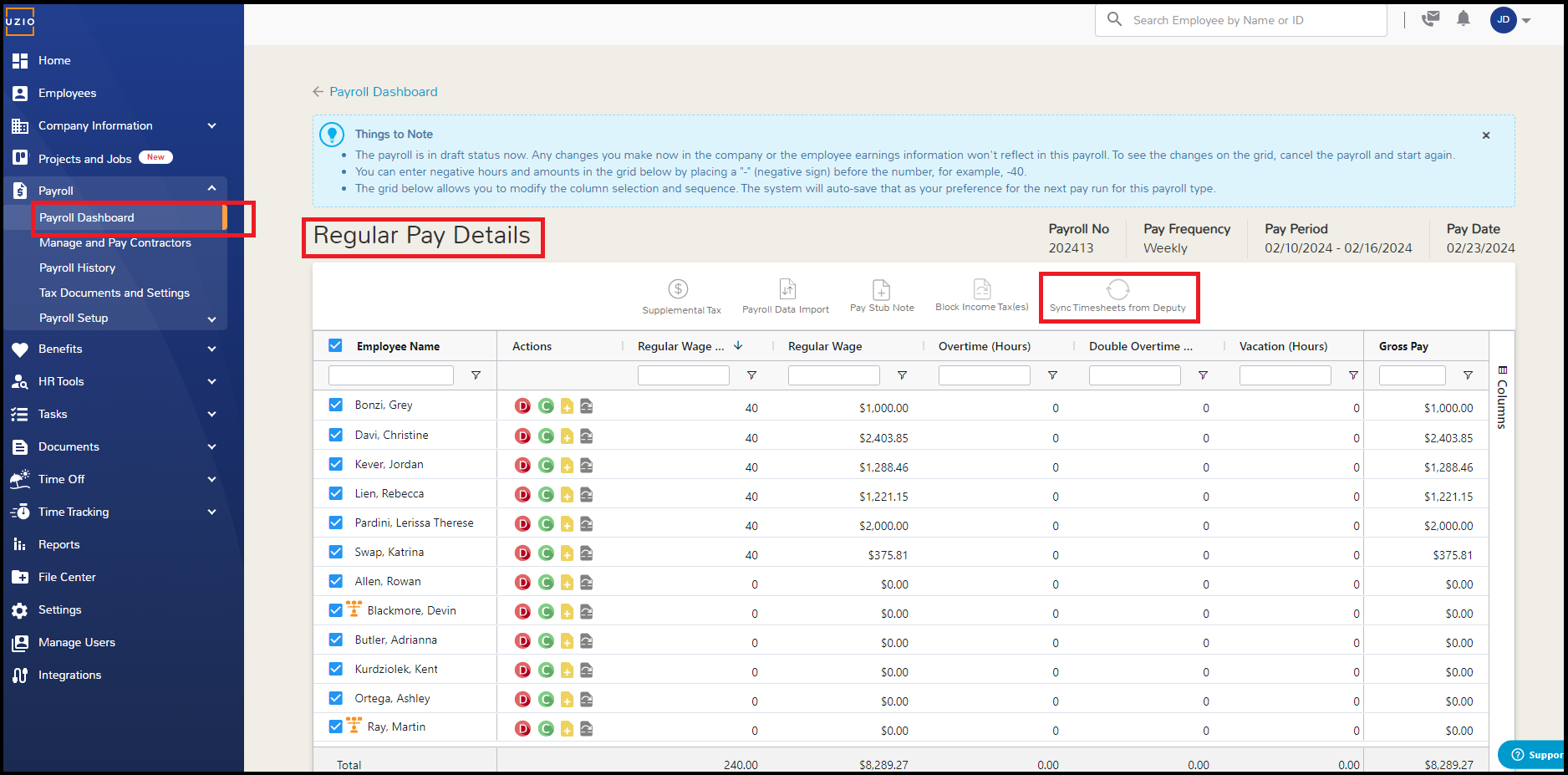Uncheck the Kever, Jordan checkbox
Image resolution: width=1568 pixels, height=775 pixels.
(335, 464)
